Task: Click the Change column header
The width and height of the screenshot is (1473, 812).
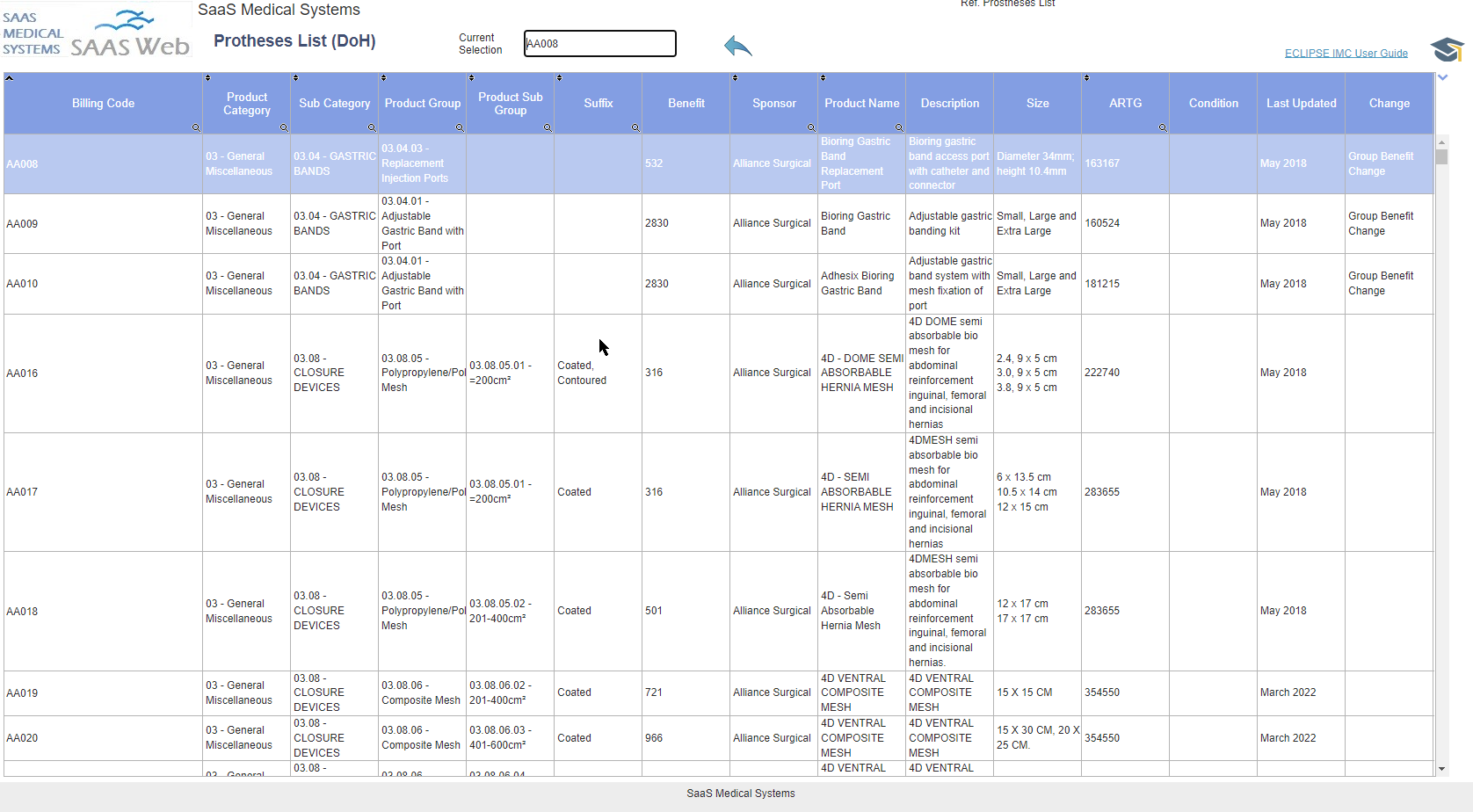Action: tap(1389, 104)
